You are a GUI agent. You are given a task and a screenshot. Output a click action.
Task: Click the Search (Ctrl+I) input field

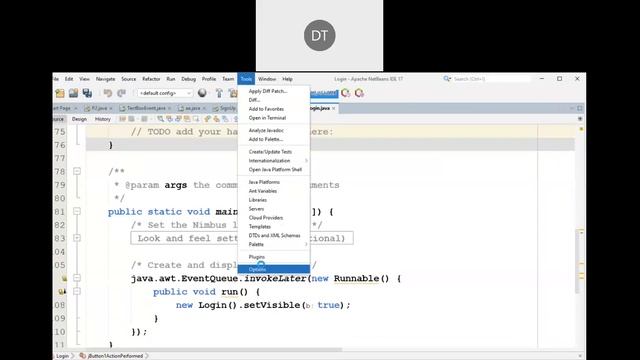[491, 79]
